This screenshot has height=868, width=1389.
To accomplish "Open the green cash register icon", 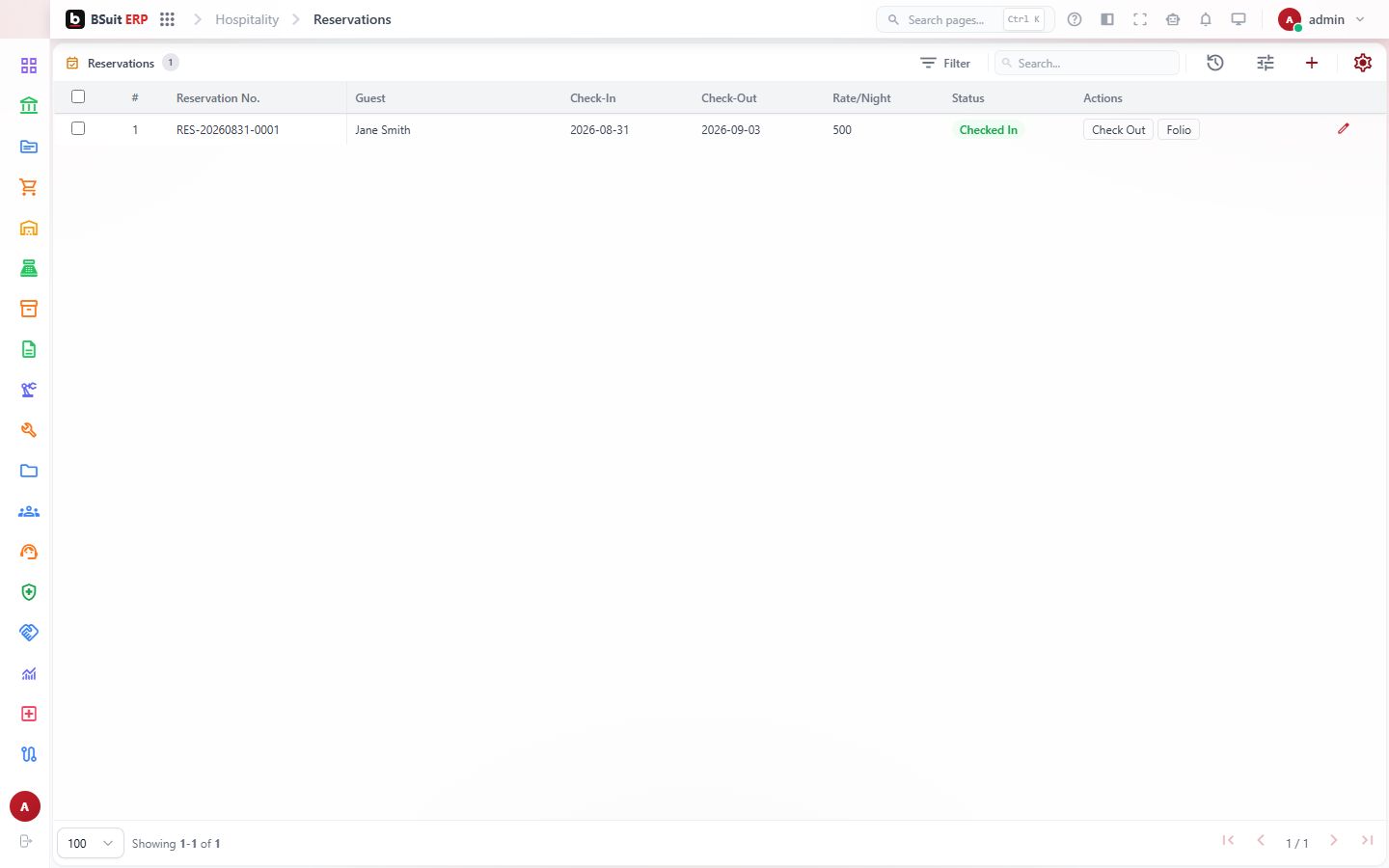I will 29,268.
